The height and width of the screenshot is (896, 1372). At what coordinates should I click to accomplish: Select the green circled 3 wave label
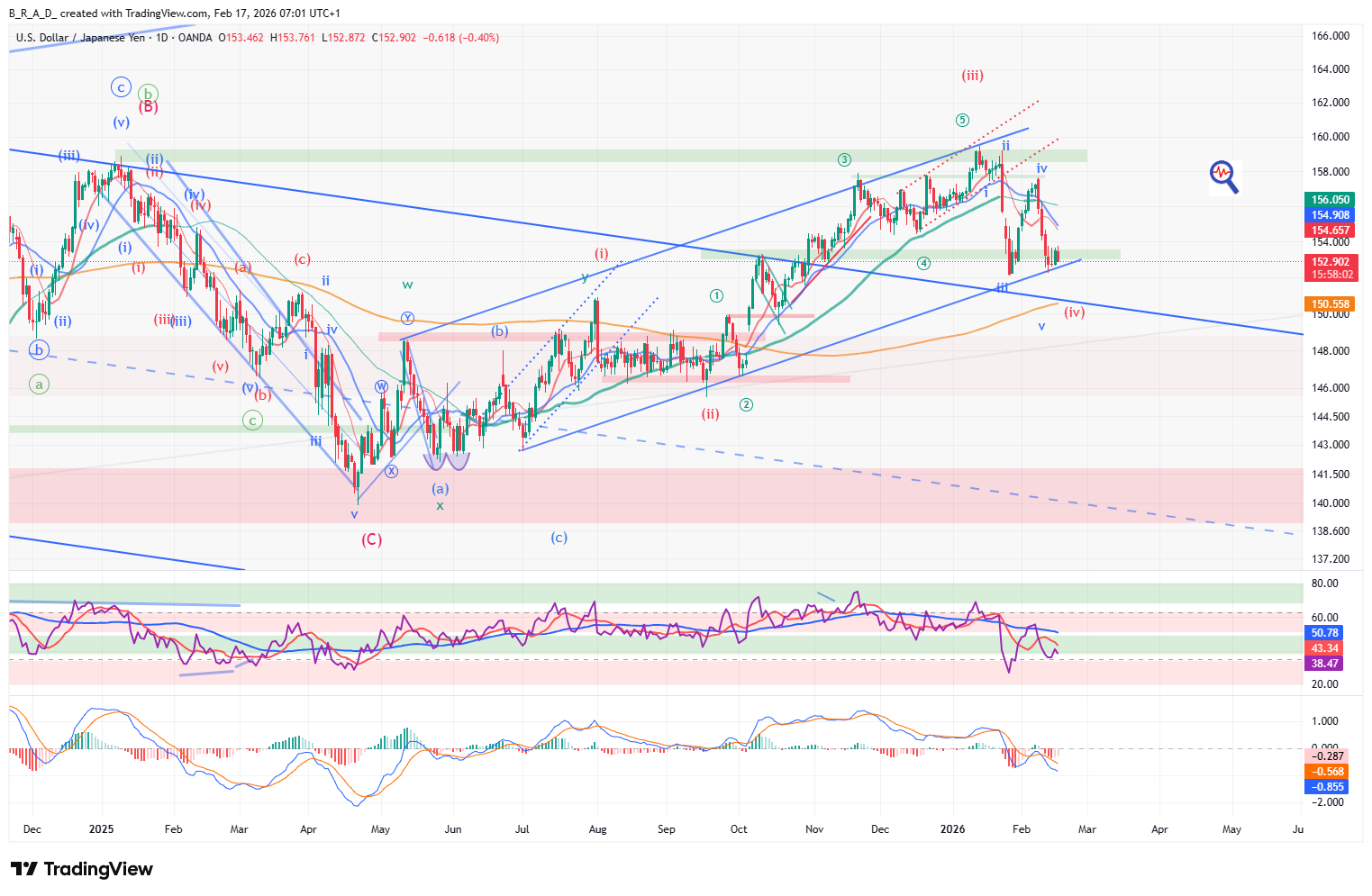click(844, 160)
